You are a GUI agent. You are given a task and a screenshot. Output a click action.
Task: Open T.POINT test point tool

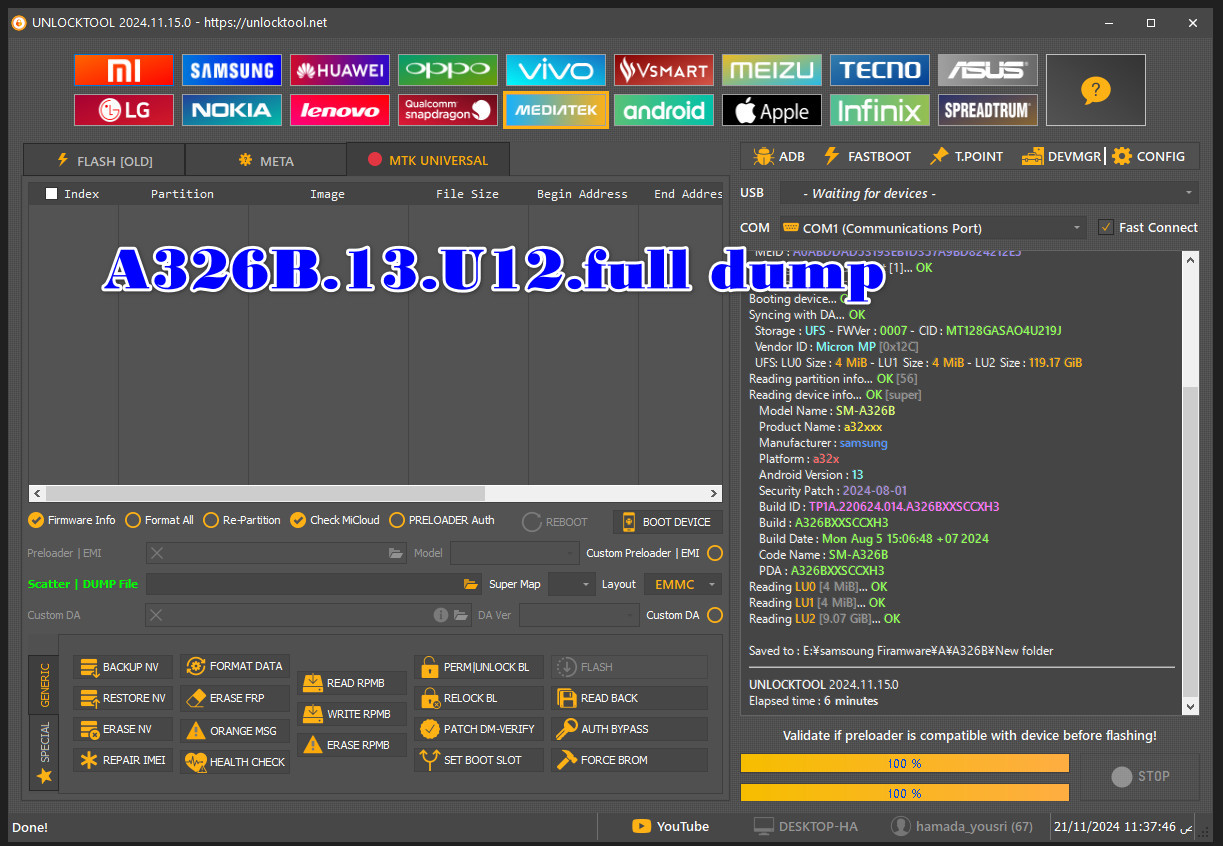pyautogui.click(x=966, y=156)
